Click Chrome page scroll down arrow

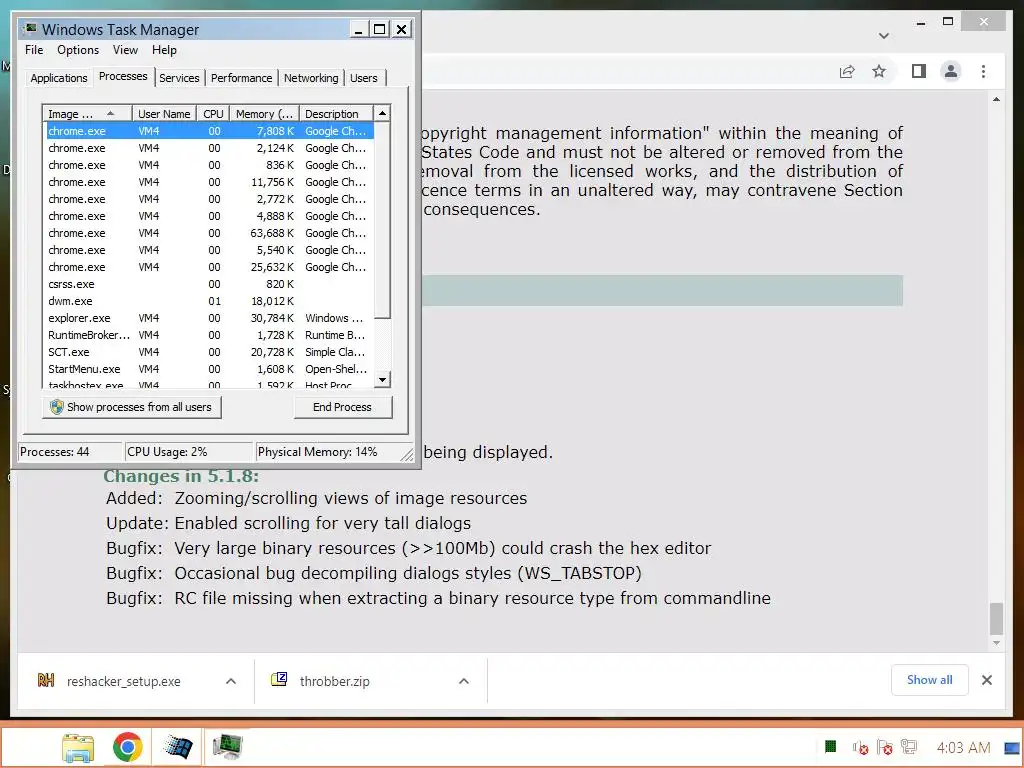[996, 643]
